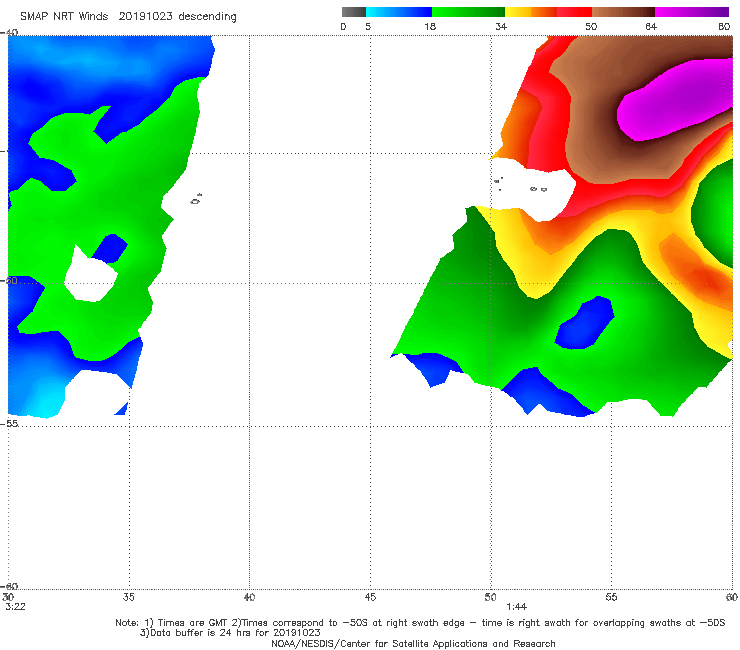Click the magenta hurricane-force wind region on the map
The width and height of the screenshot is (740, 650).
point(675,101)
